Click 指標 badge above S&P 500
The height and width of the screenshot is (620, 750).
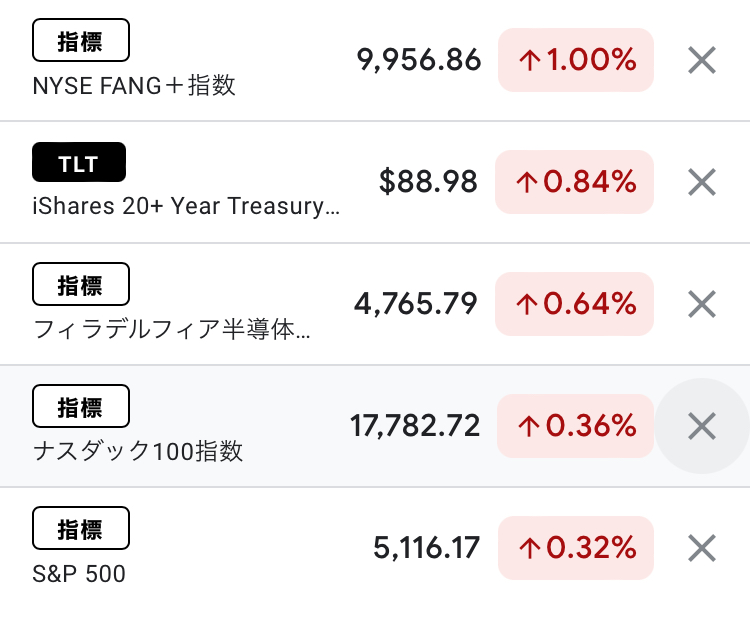coord(81,528)
